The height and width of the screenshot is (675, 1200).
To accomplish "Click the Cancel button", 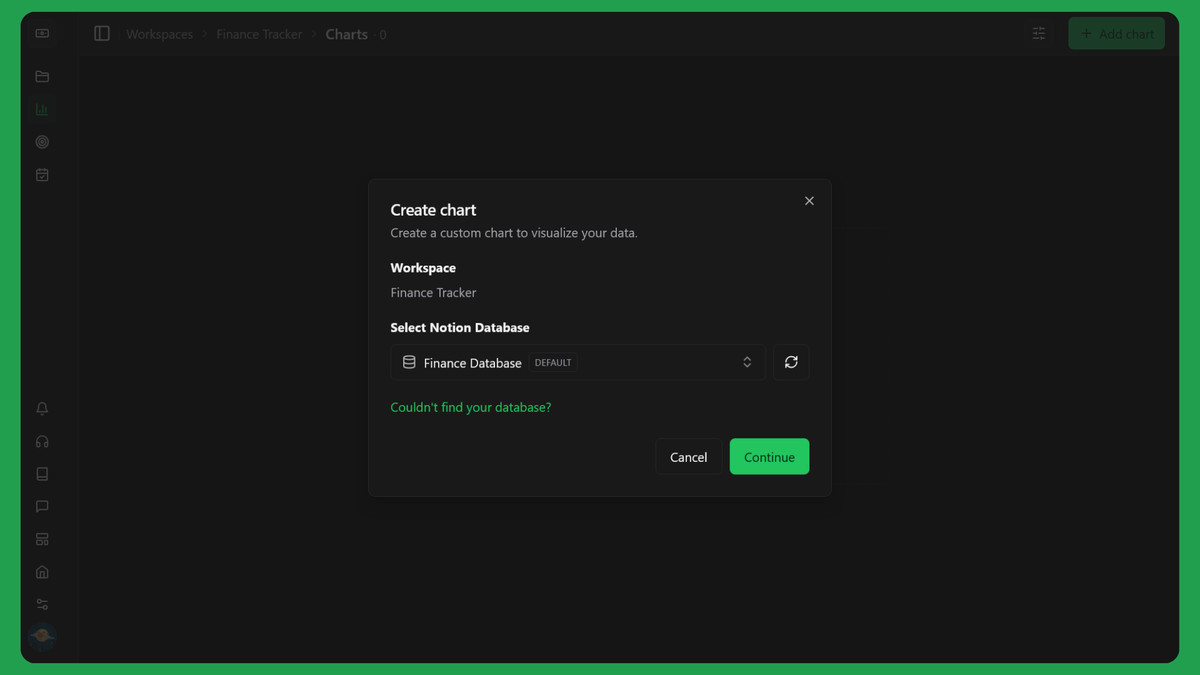I will 688,457.
